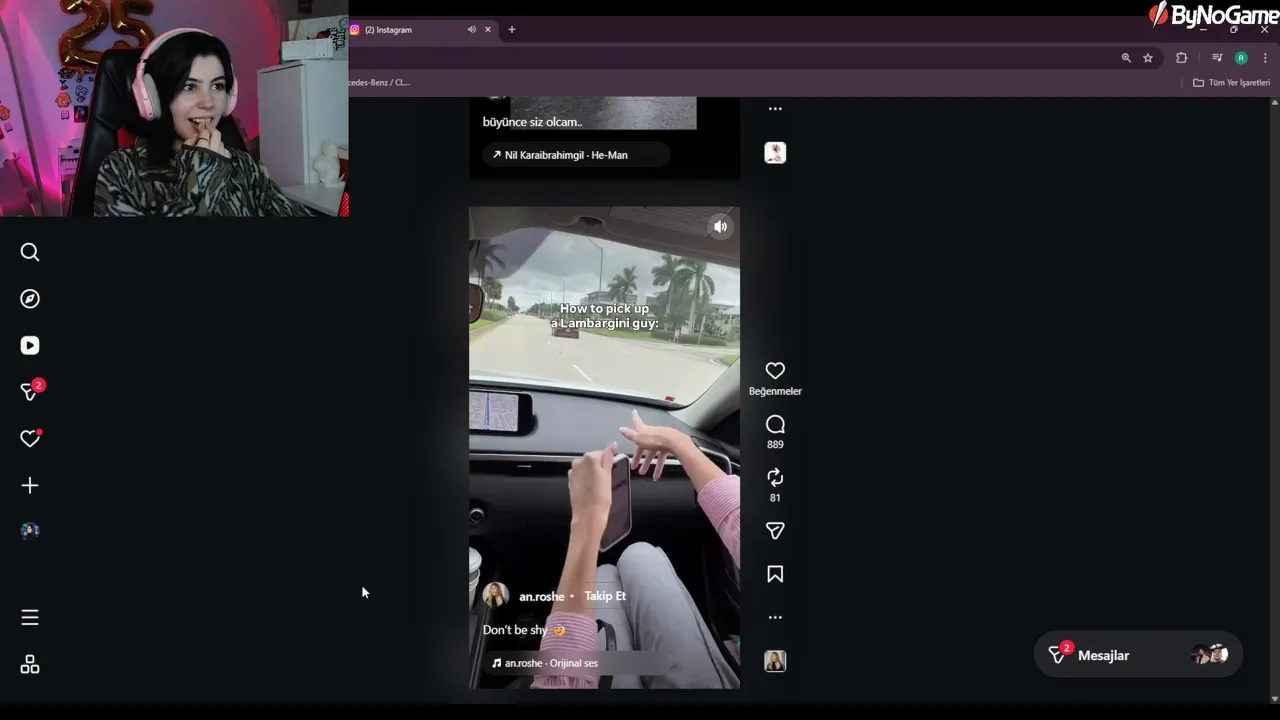Open comments on the reel with 889

pyautogui.click(x=775, y=425)
